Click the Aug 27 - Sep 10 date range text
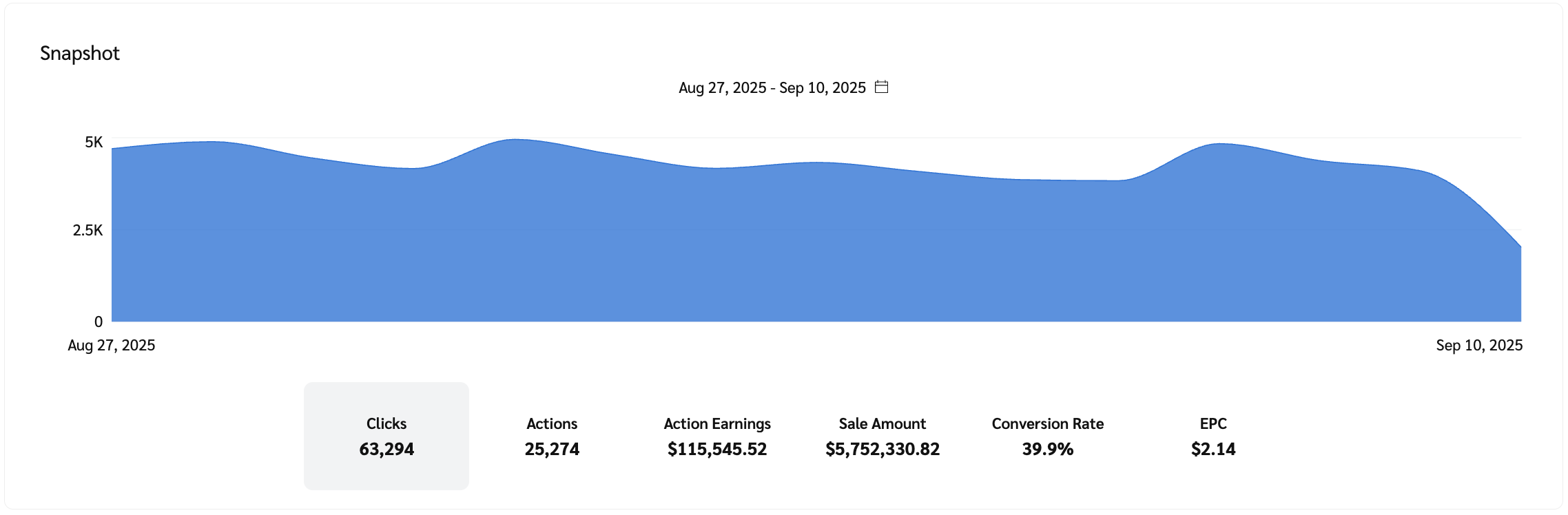Viewport: 1568px width, 515px height. [x=772, y=87]
